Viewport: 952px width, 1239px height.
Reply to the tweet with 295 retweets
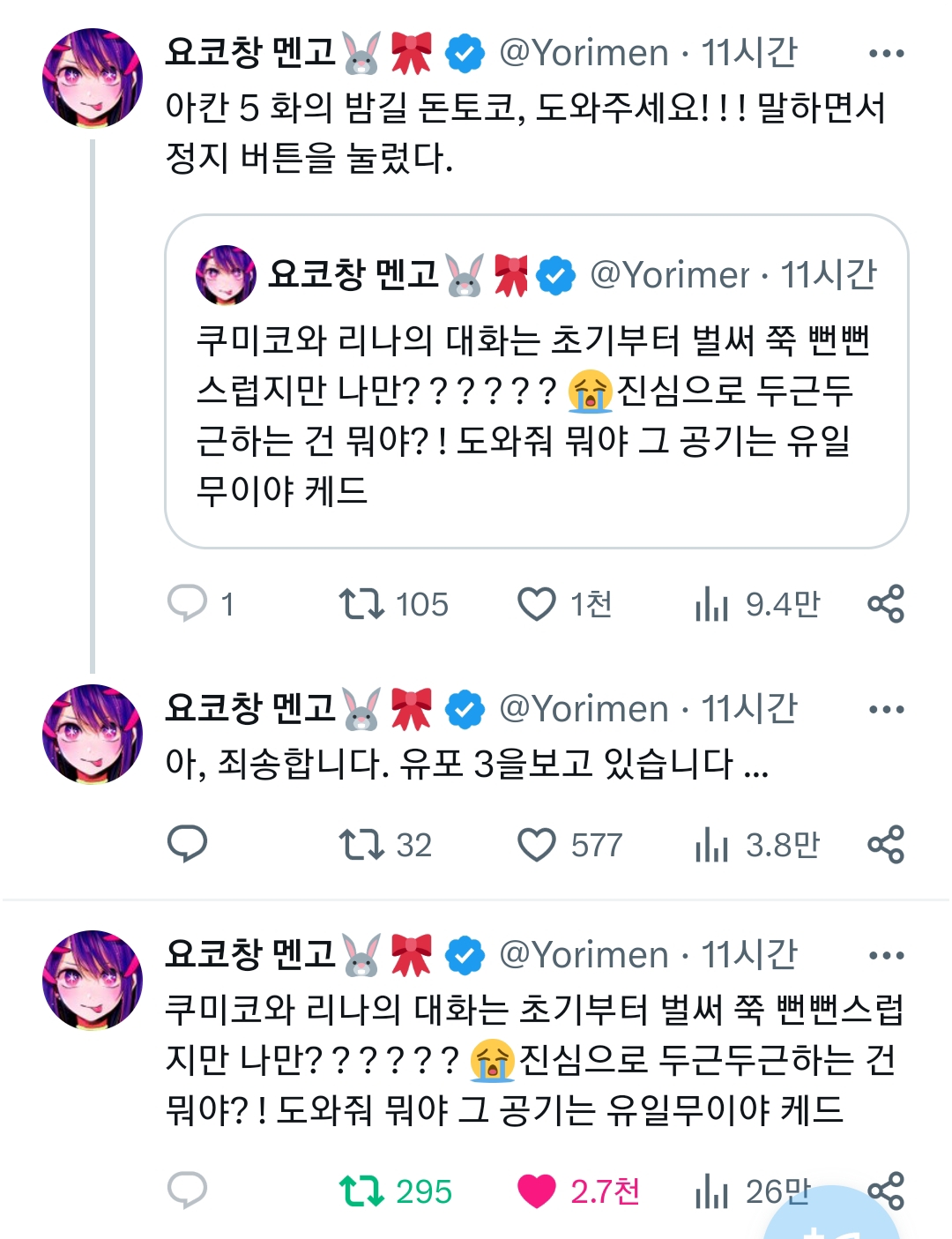187,1191
